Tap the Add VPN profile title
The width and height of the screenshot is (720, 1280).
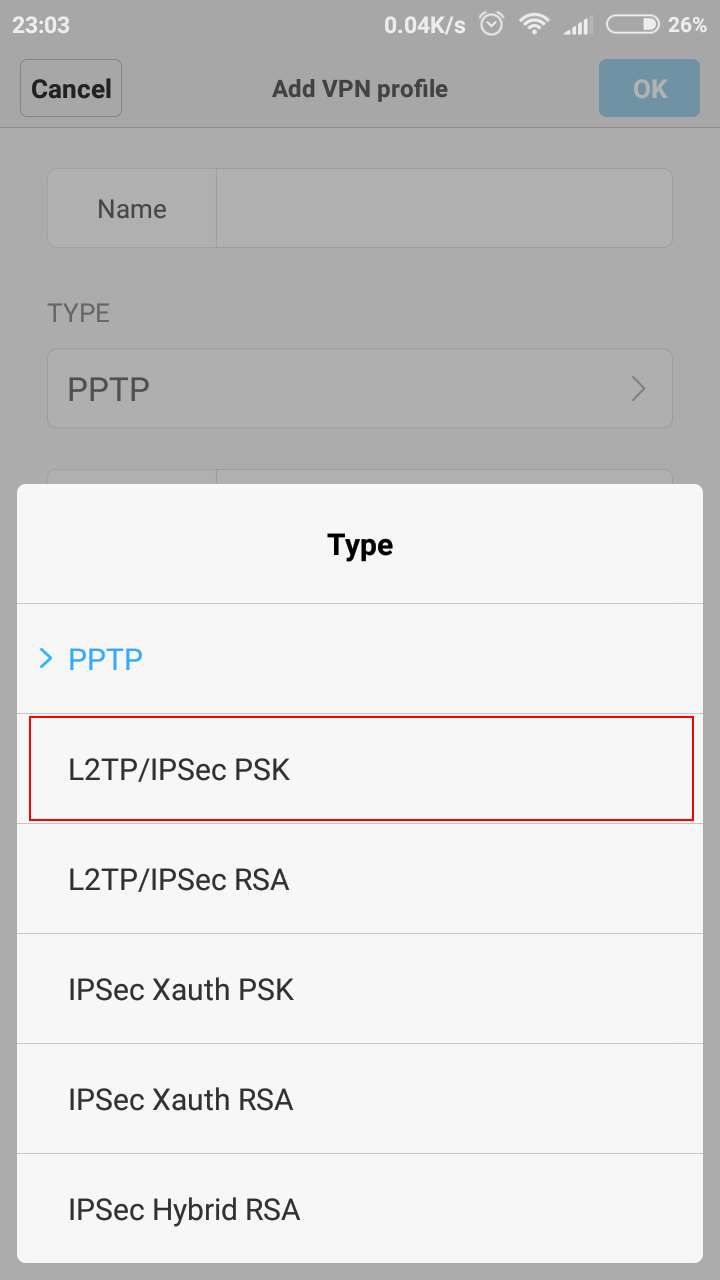360,89
